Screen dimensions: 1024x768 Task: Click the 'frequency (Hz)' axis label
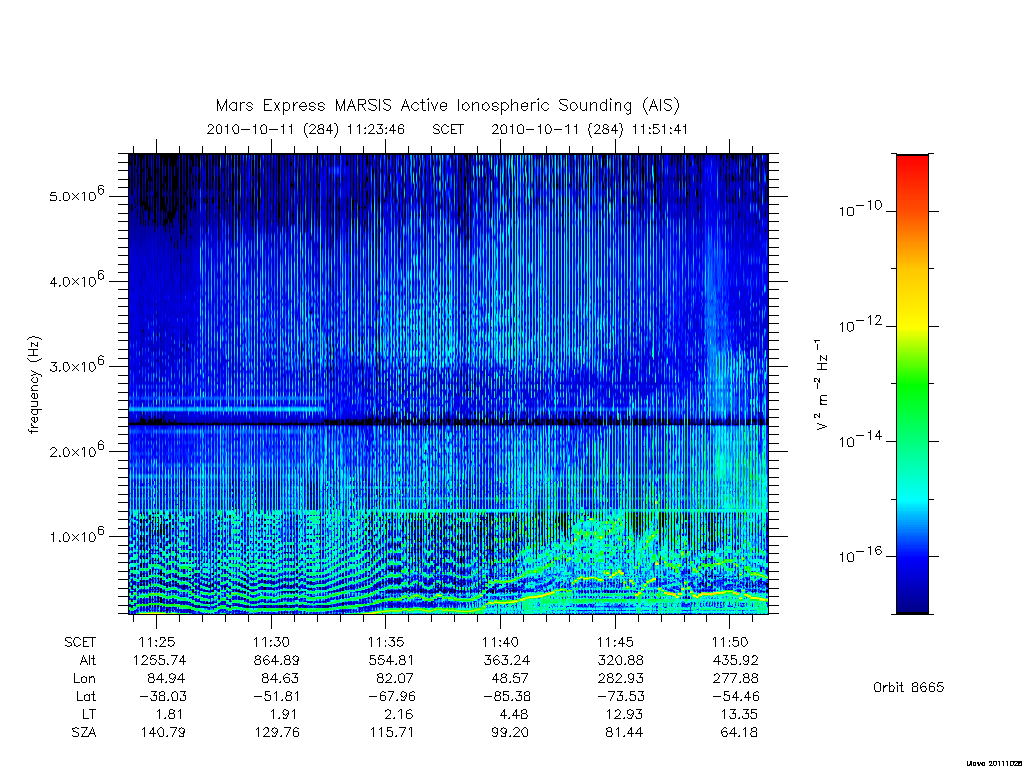coord(35,385)
